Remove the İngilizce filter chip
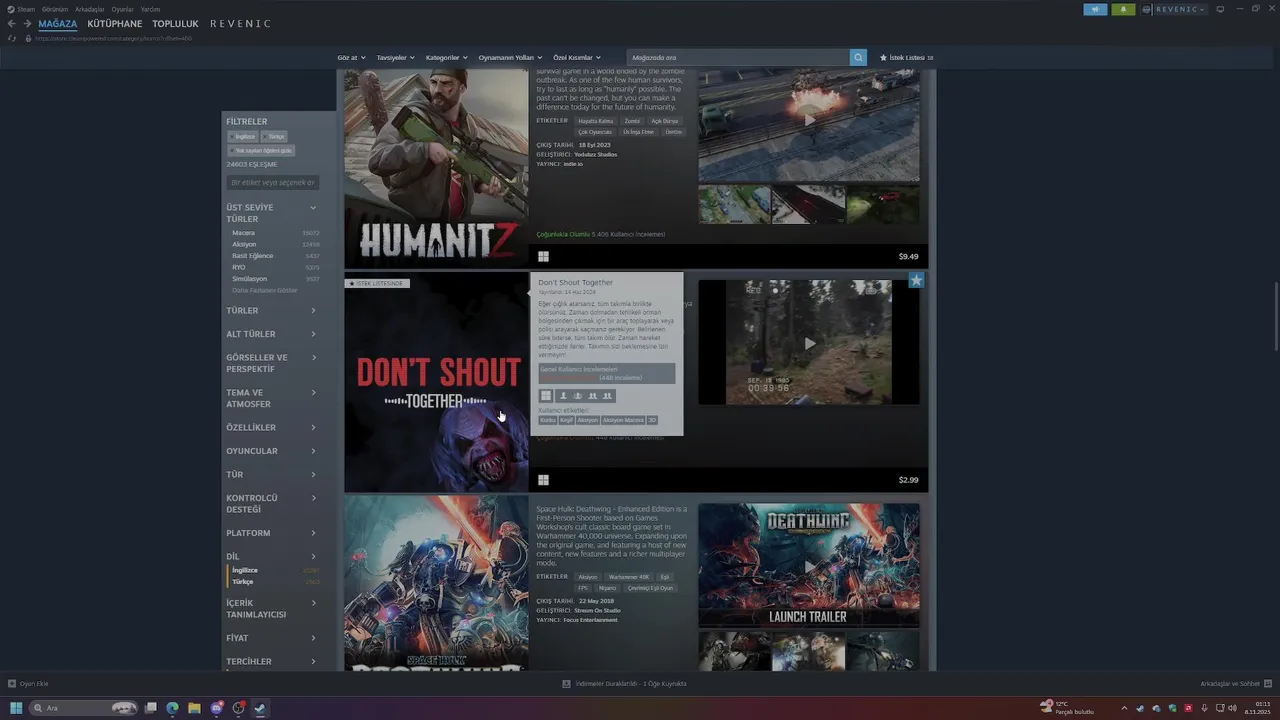This screenshot has height=720, width=1280. pos(242,137)
